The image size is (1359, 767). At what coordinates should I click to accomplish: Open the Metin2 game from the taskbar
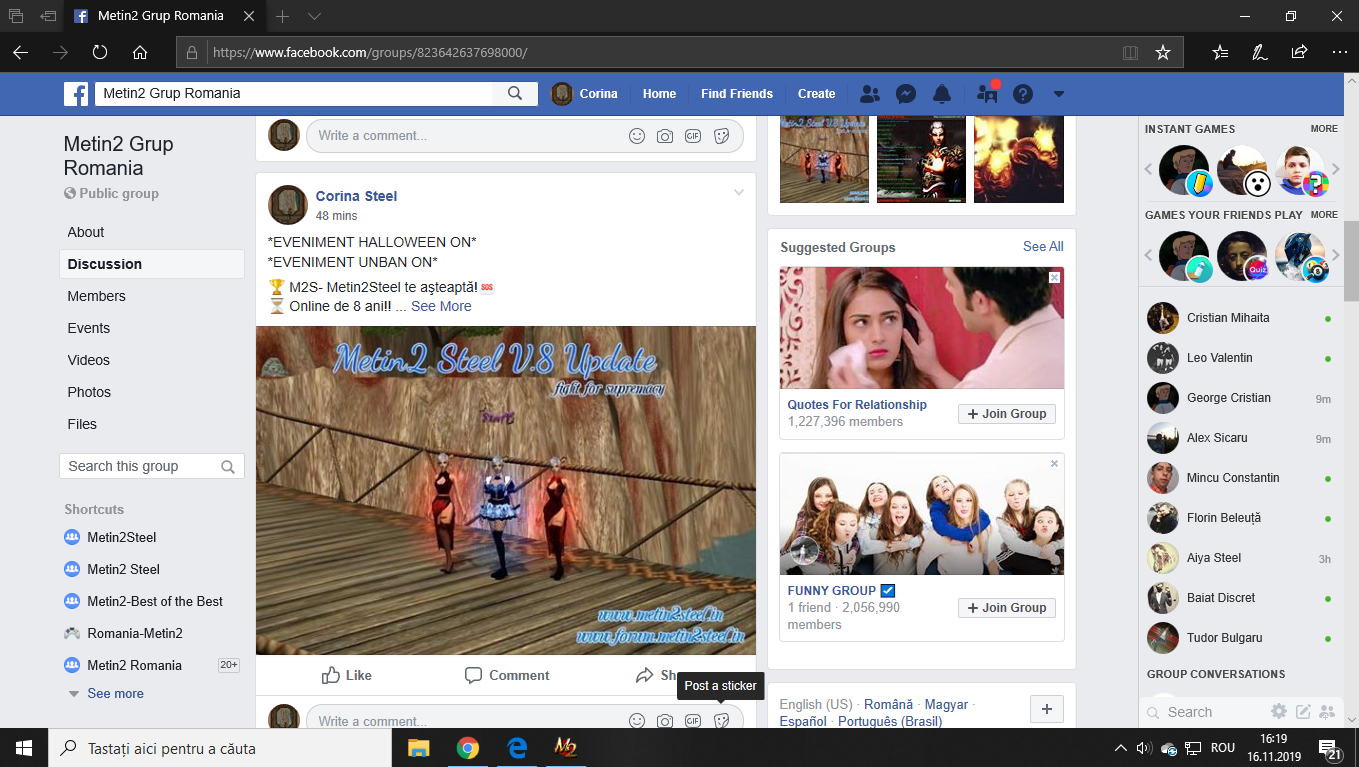point(564,747)
